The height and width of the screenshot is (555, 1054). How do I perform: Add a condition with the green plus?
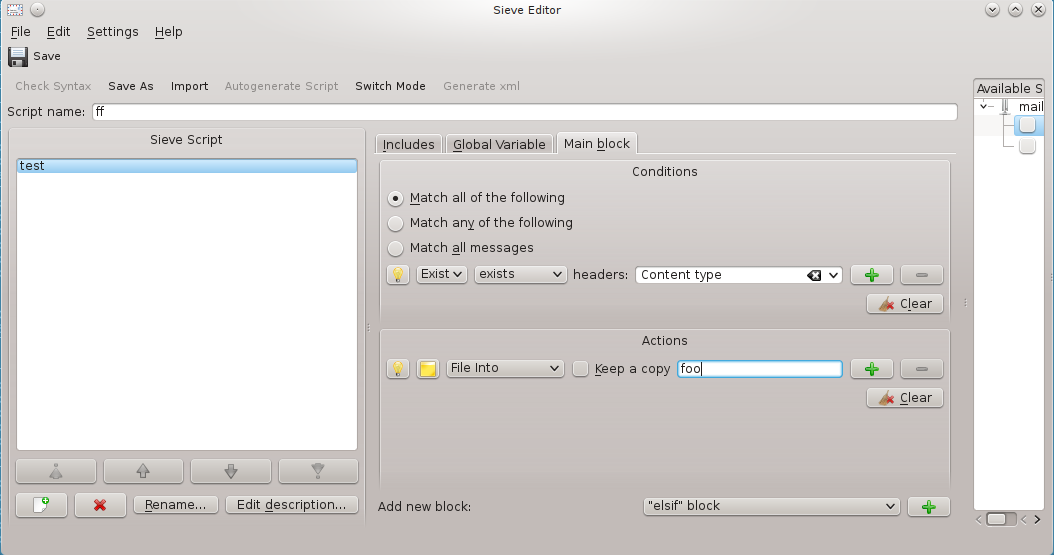pyautogui.click(x=871, y=275)
